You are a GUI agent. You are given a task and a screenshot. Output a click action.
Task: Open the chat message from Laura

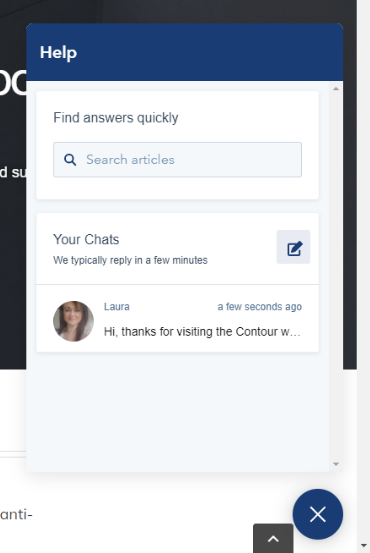[177, 319]
